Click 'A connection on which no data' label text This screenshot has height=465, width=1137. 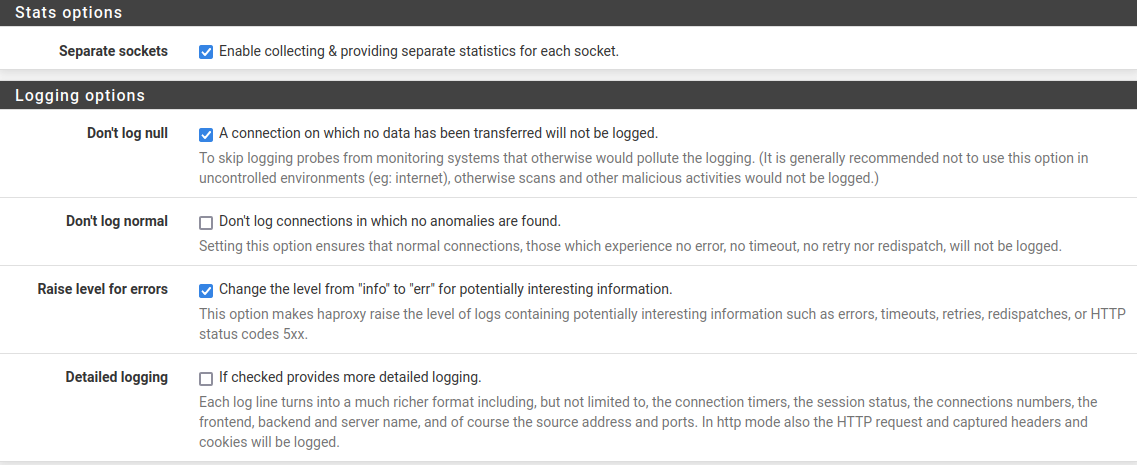(438, 133)
